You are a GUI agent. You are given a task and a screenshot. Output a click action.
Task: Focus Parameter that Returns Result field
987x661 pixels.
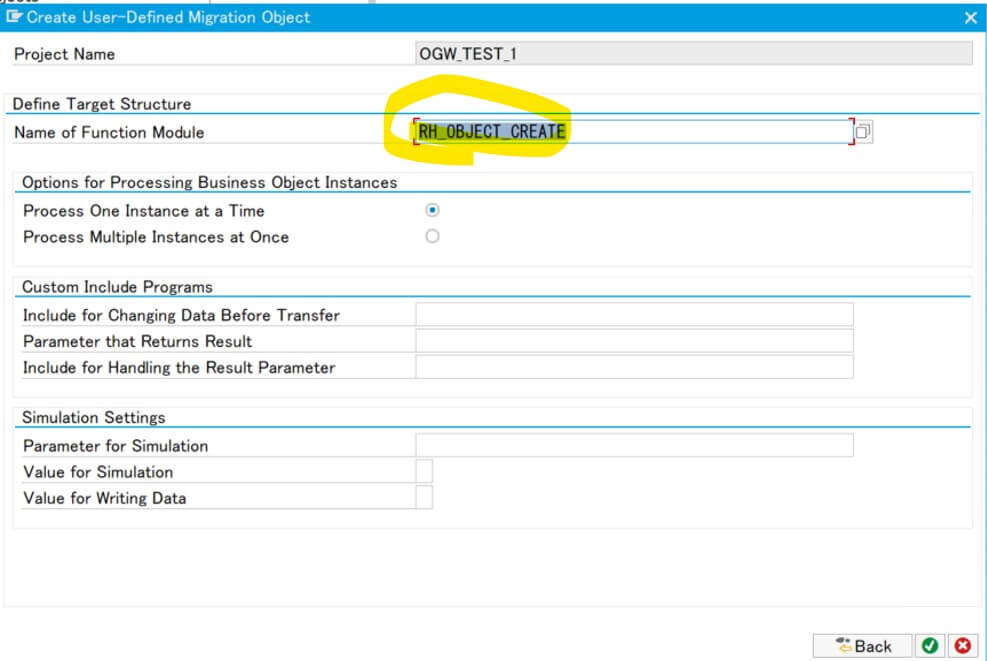click(634, 341)
